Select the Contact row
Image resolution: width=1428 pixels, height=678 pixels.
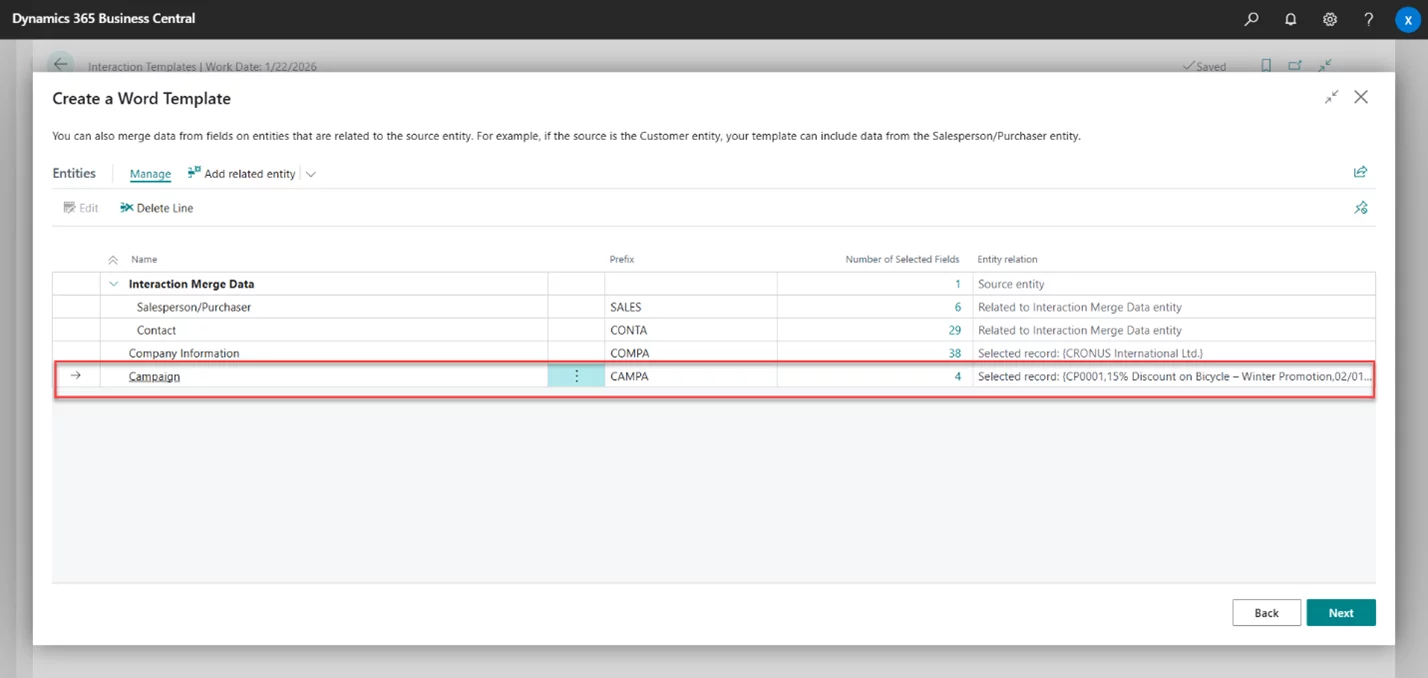[156, 330]
